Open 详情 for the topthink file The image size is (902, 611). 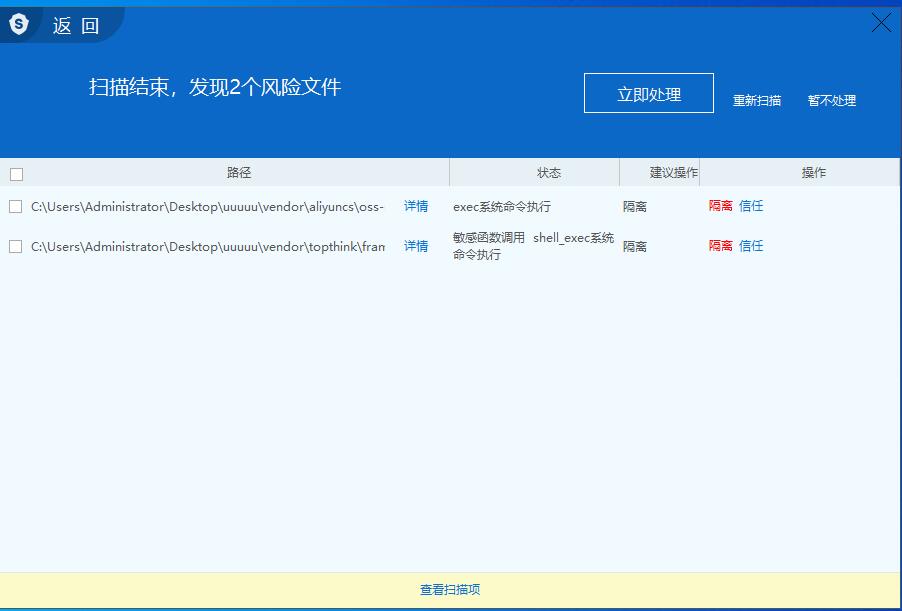(416, 246)
